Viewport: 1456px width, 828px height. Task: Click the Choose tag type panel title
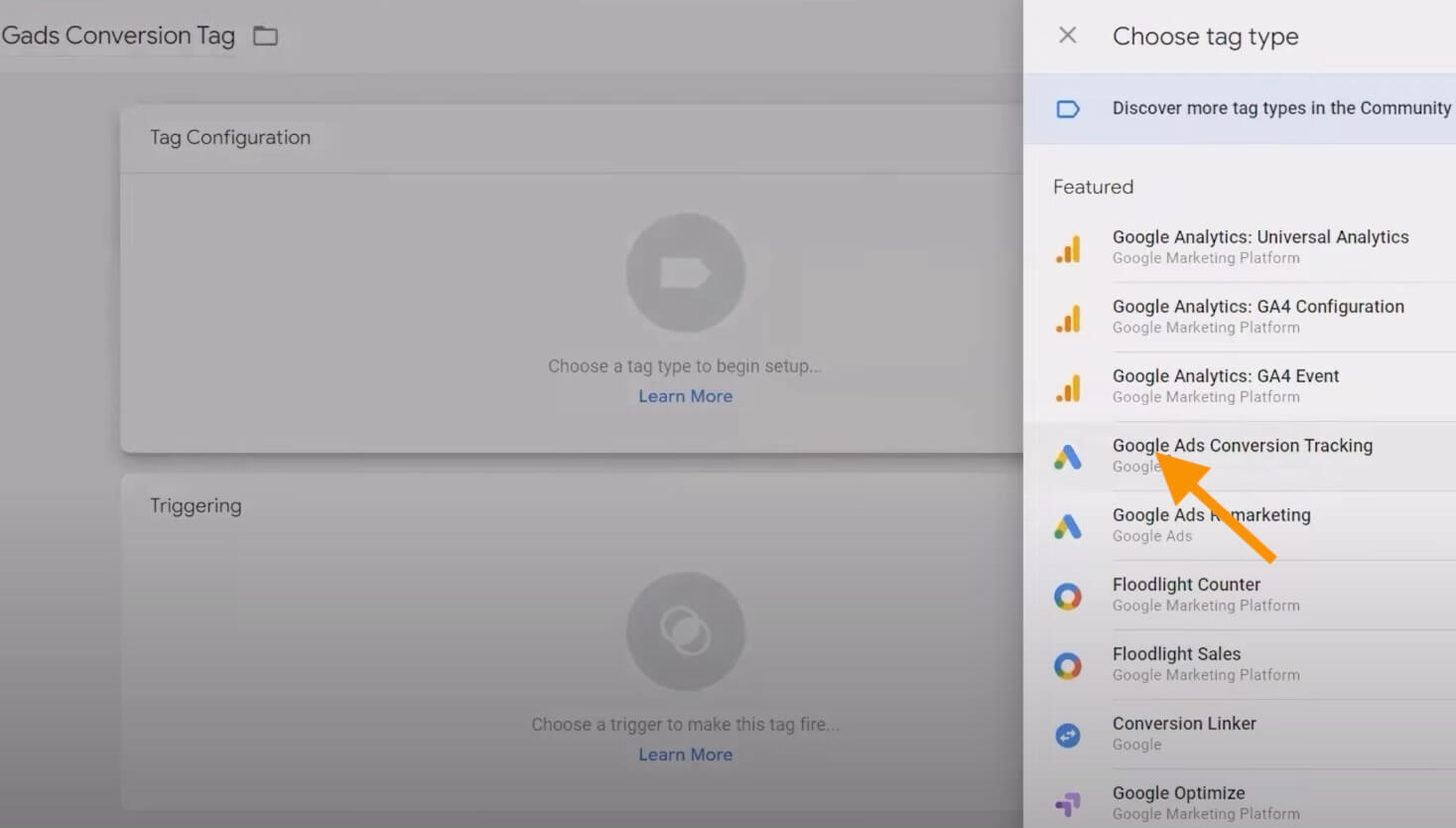click(x=1205, y=37)
